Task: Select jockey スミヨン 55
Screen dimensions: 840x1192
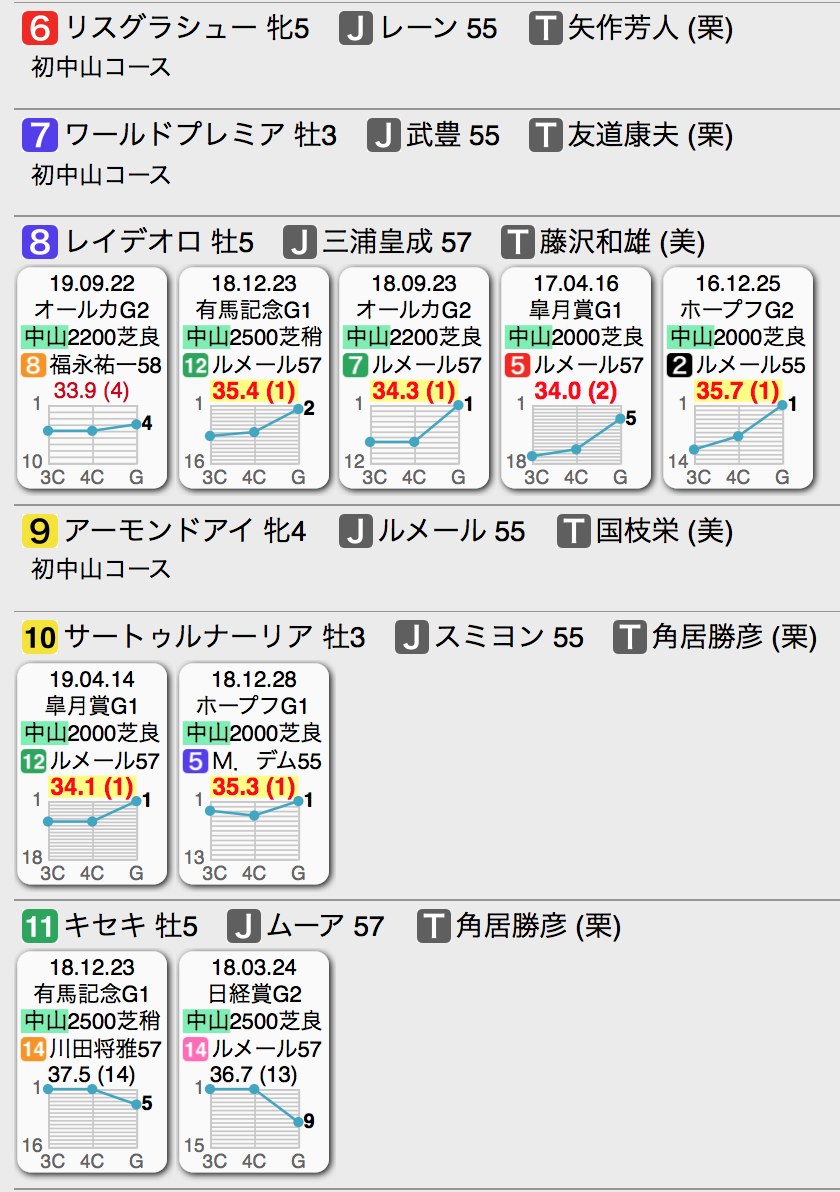Action: click(509, 637)
